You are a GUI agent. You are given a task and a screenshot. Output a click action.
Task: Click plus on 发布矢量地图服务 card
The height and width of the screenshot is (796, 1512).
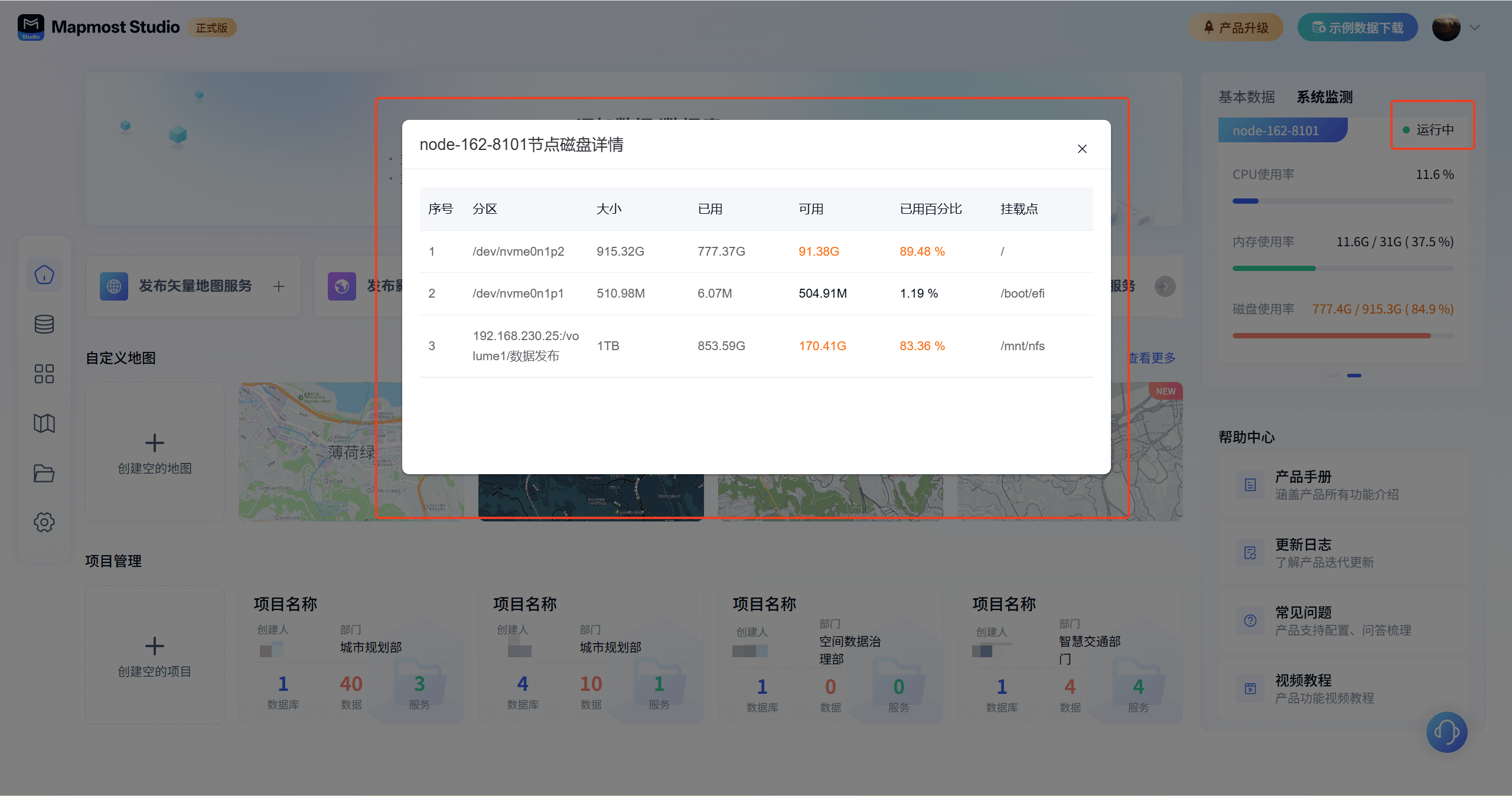(x=279, y=286)
